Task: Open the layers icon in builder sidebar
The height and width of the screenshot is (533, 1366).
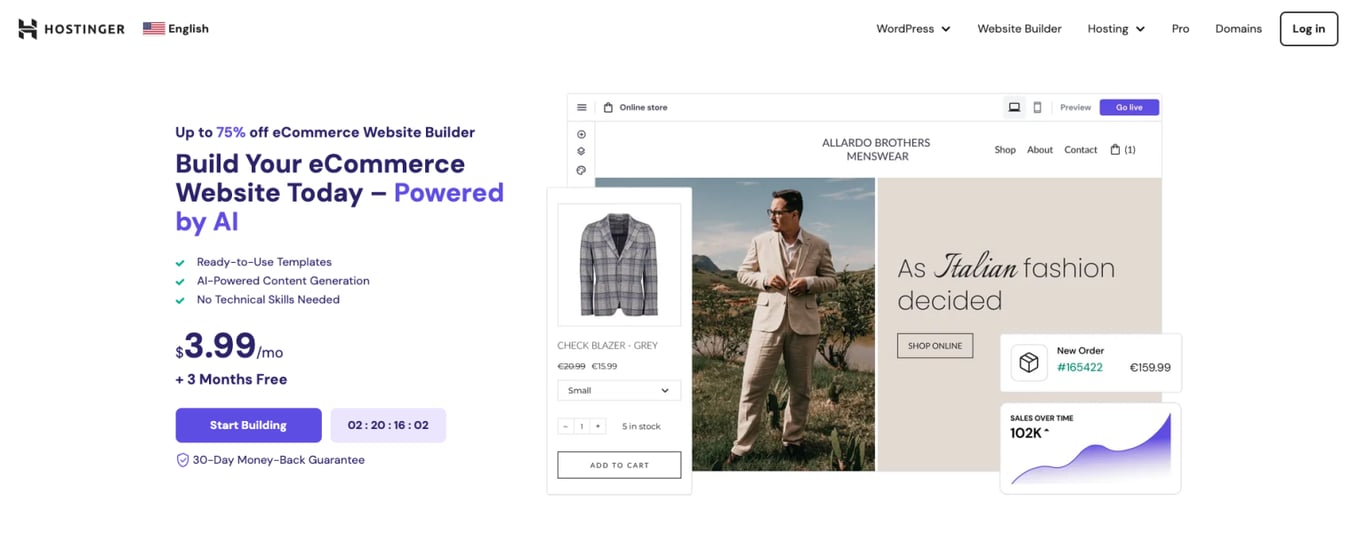Action: click(582, 152)
